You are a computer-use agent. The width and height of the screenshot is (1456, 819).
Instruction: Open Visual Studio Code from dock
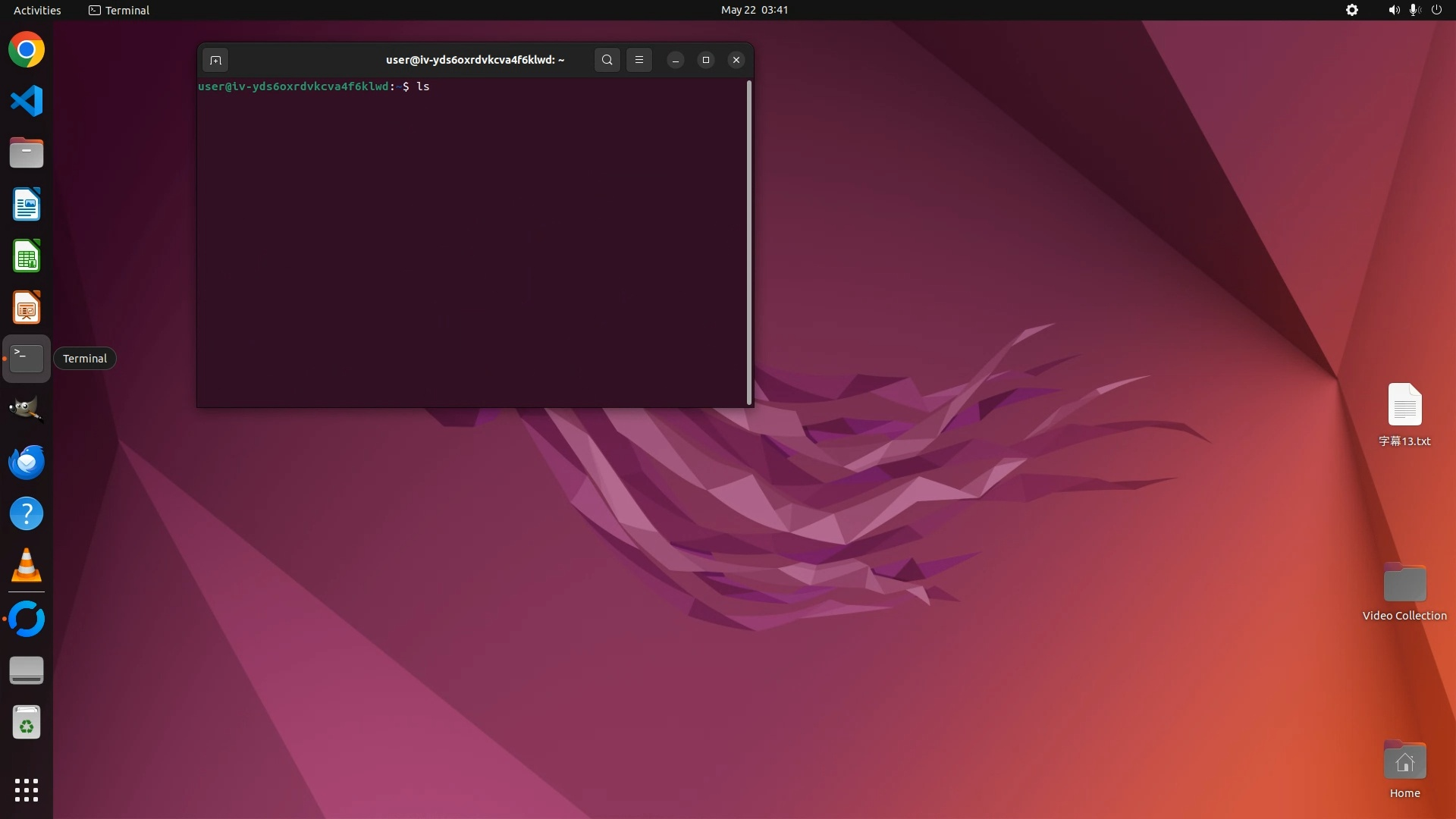click(27, 102)
